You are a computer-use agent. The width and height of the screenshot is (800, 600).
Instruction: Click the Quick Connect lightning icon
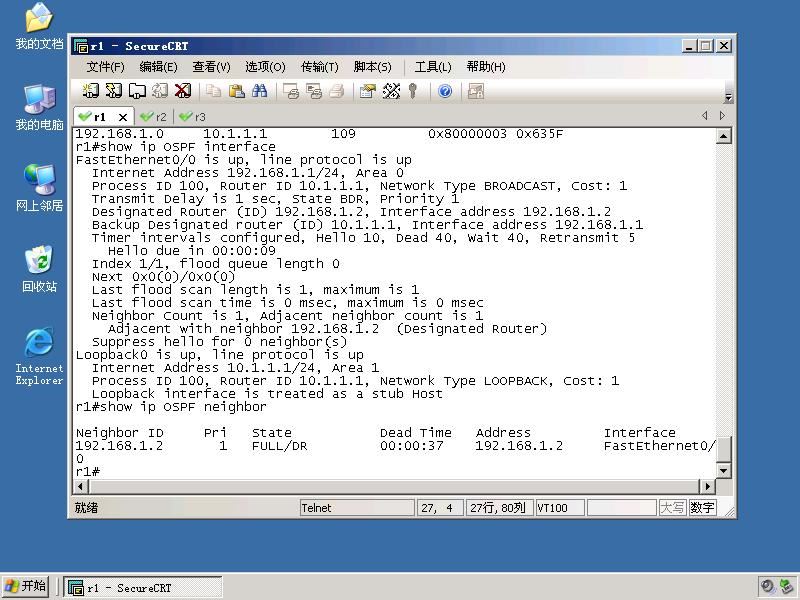coord(113,91)
